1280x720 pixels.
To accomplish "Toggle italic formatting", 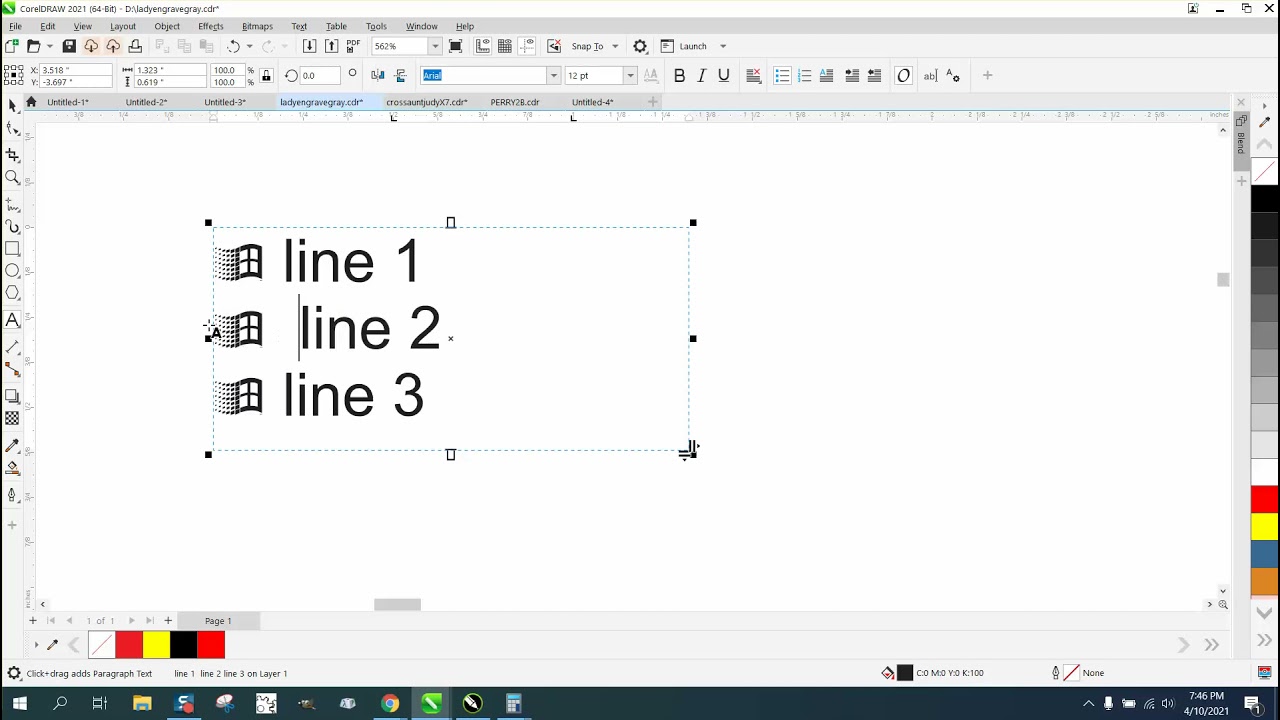I will coord(701,76).
